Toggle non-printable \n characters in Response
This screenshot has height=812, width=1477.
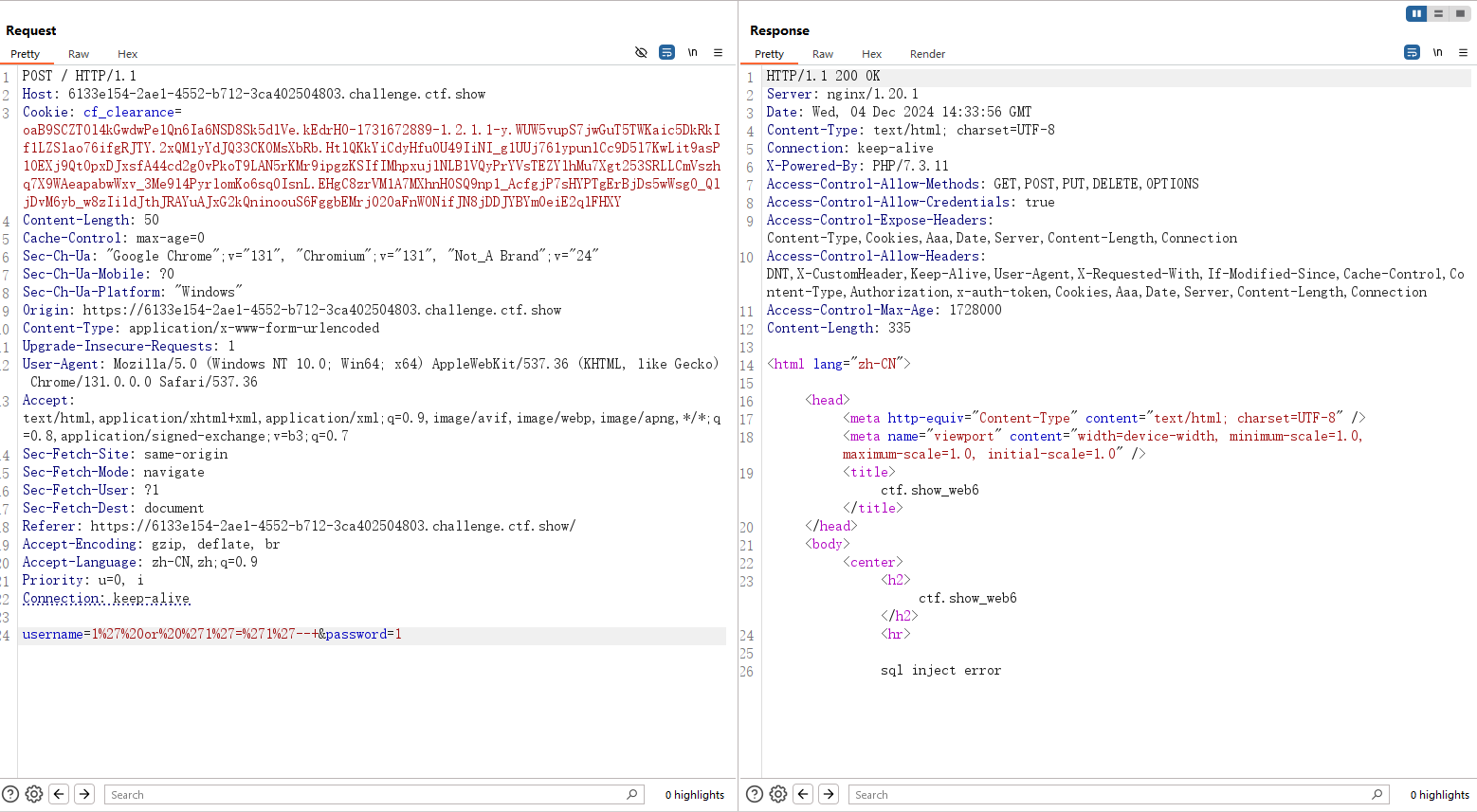coord(1437,53)
